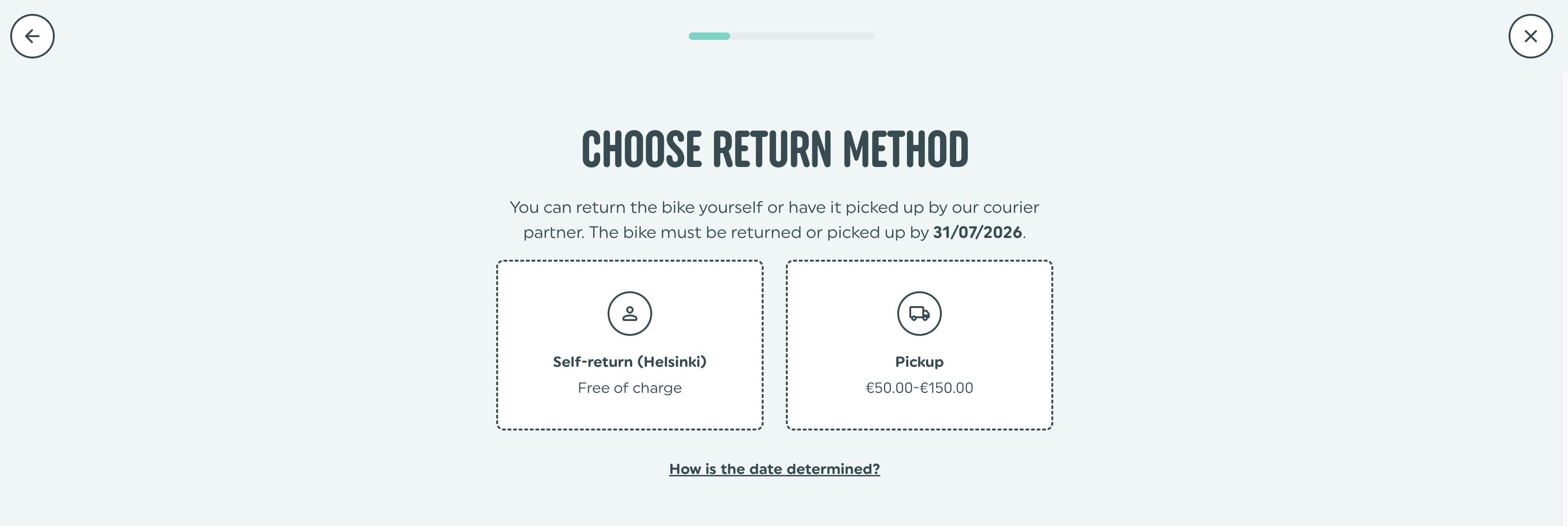Click the bold date 31/07/2026

click(x=977, y=232)
